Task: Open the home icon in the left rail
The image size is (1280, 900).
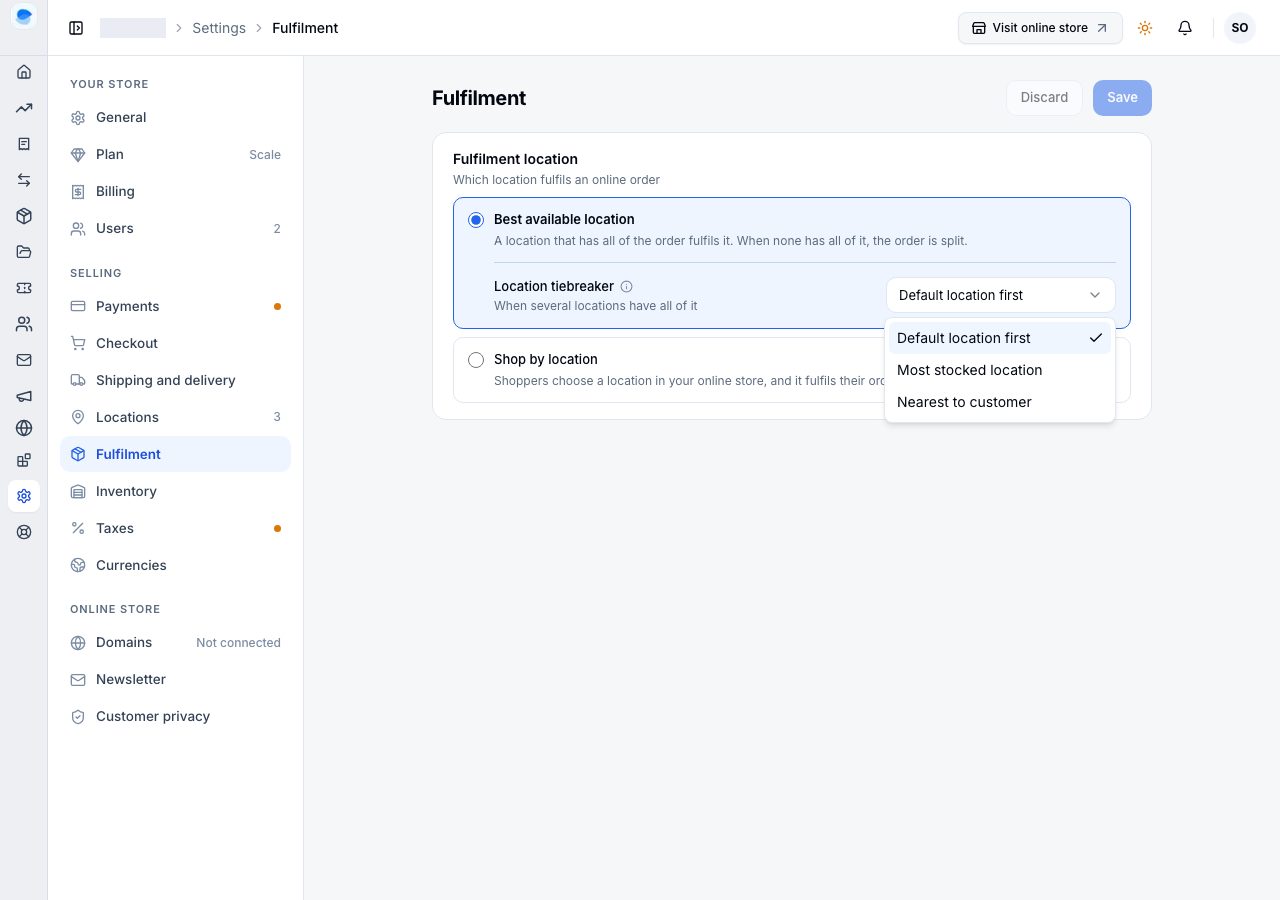Action: [24, 72]
